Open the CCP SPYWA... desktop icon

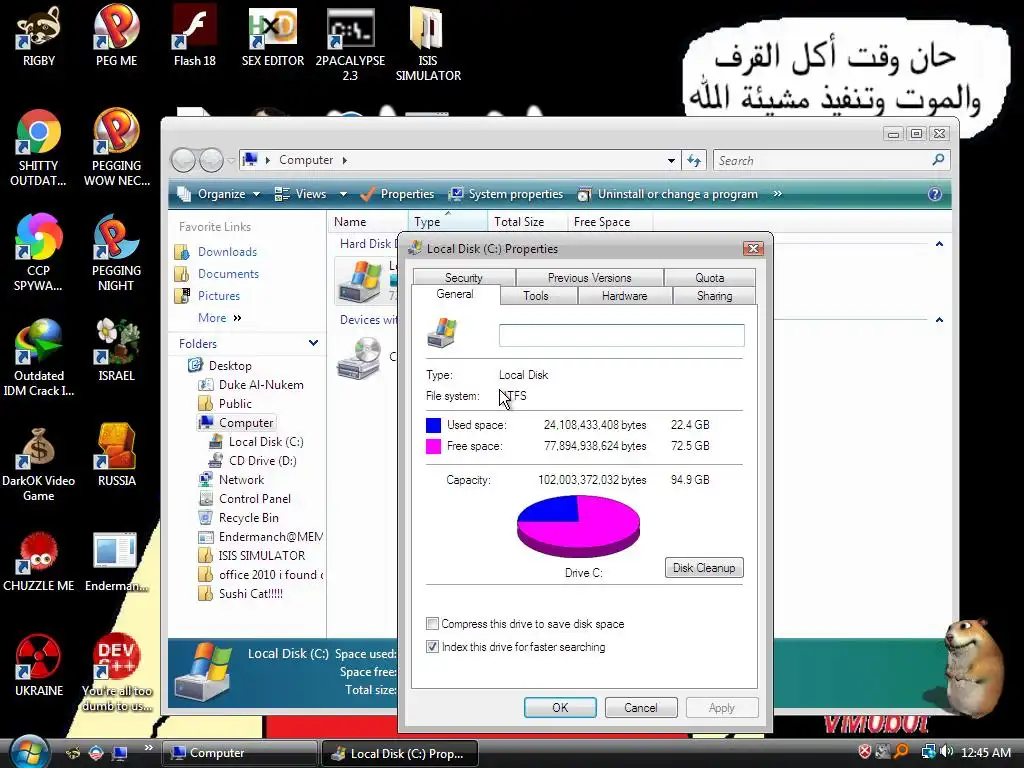coord(39,251)
